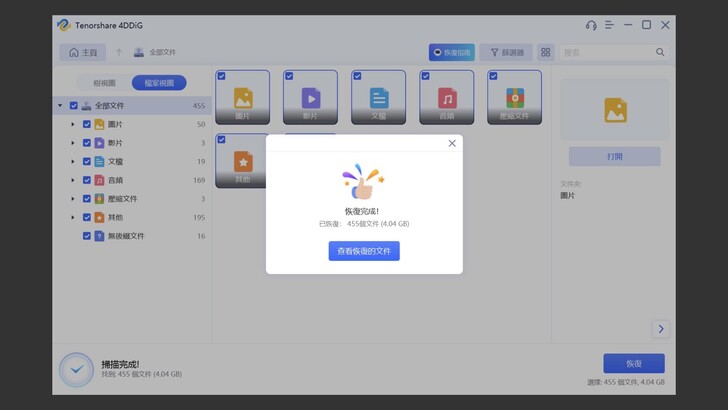728x410 pixels.
Task: Open the 壓縮文件 folder thumbnail card
Action: 514,98
